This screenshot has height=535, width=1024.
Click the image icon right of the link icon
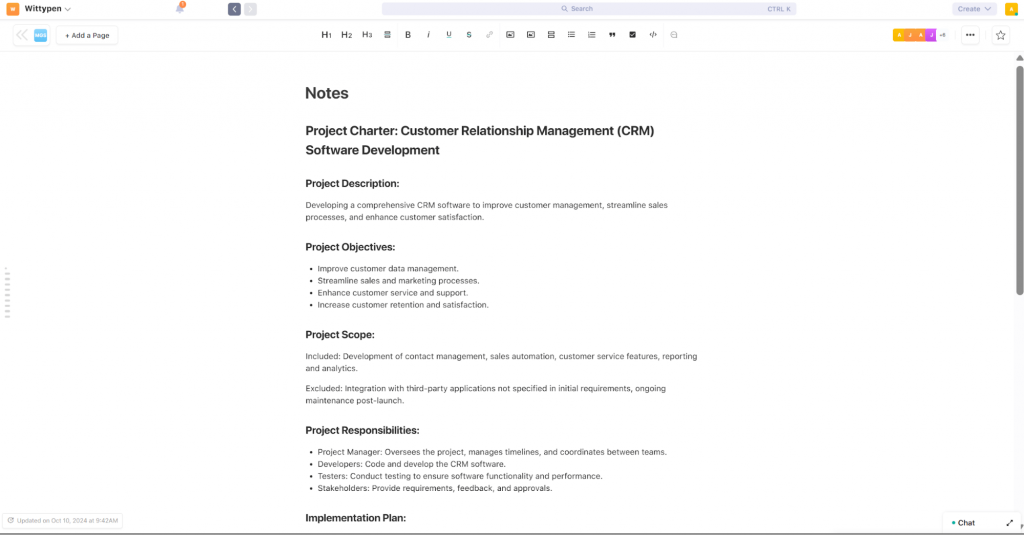[x=510, y=35]
